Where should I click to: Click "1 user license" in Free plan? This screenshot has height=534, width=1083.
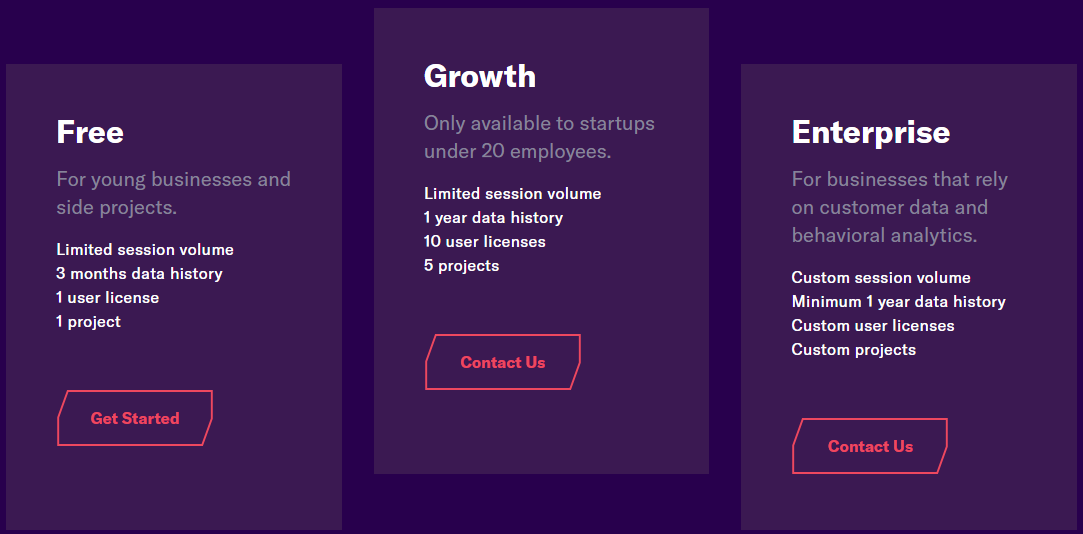(x=108, y=298)
